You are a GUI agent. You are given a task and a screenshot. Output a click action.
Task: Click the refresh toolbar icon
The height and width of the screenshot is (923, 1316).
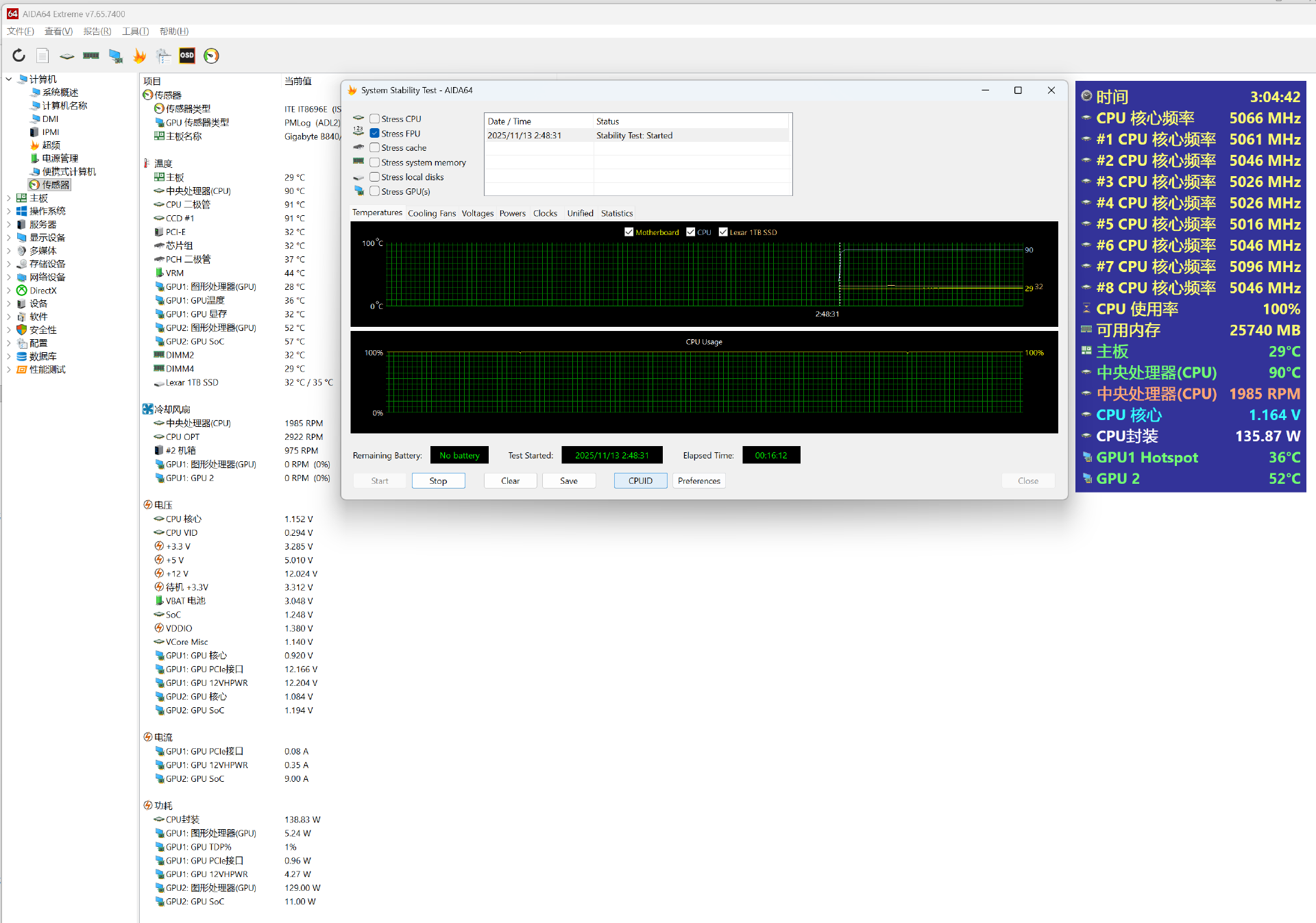click(19, 56)
